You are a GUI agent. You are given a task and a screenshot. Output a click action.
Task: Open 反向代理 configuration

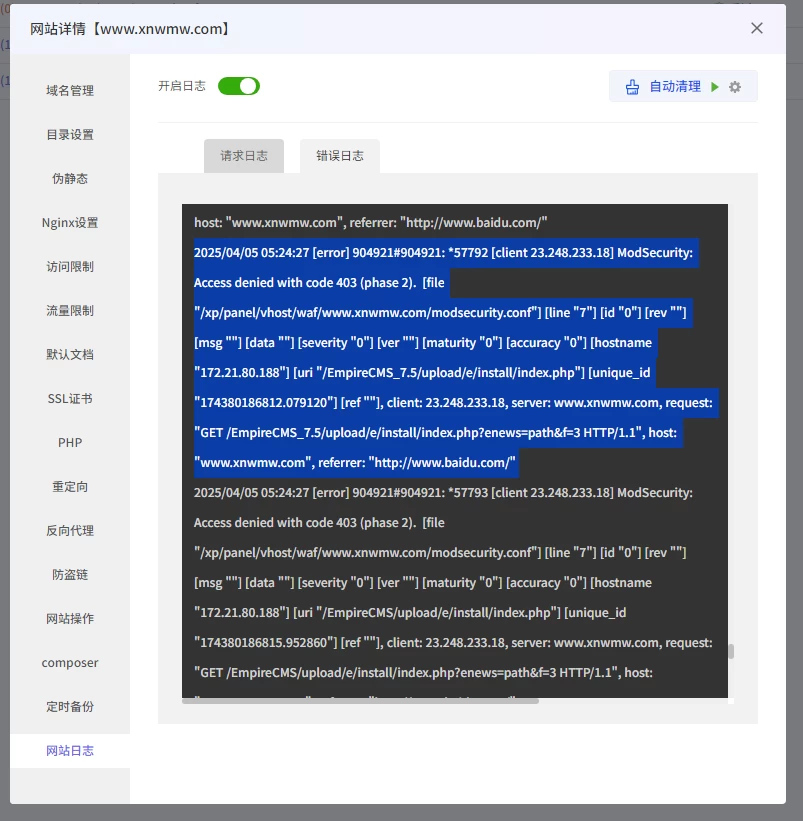click(70, 531)
